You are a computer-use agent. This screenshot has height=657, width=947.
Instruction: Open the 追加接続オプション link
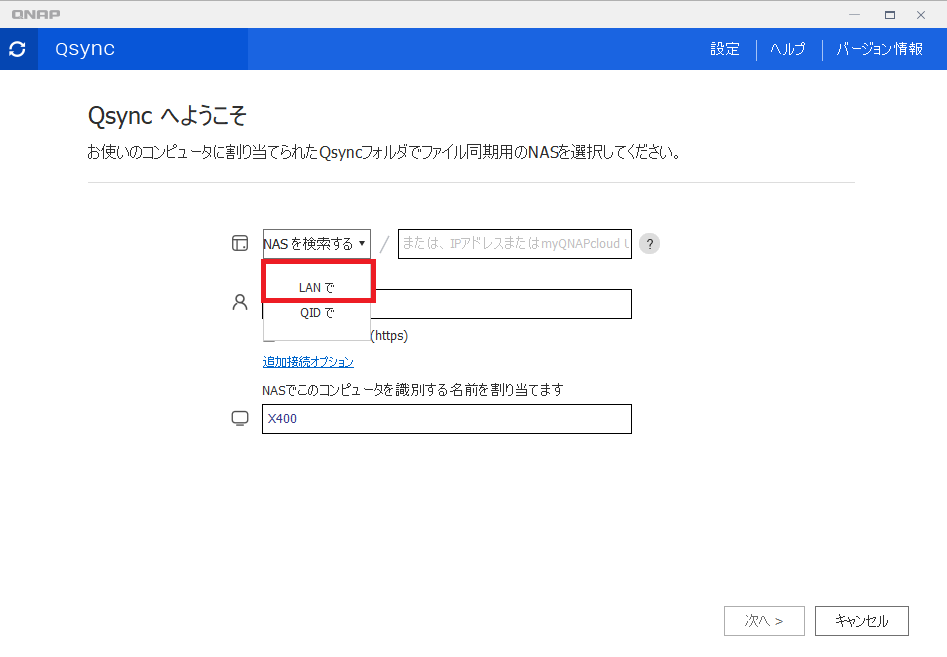point(308,362)
